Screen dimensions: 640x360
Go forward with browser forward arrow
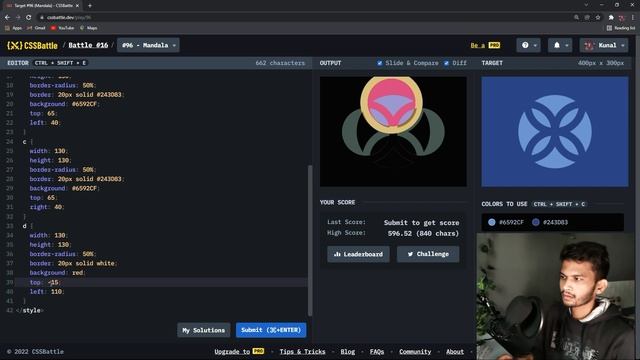(18, 18)
